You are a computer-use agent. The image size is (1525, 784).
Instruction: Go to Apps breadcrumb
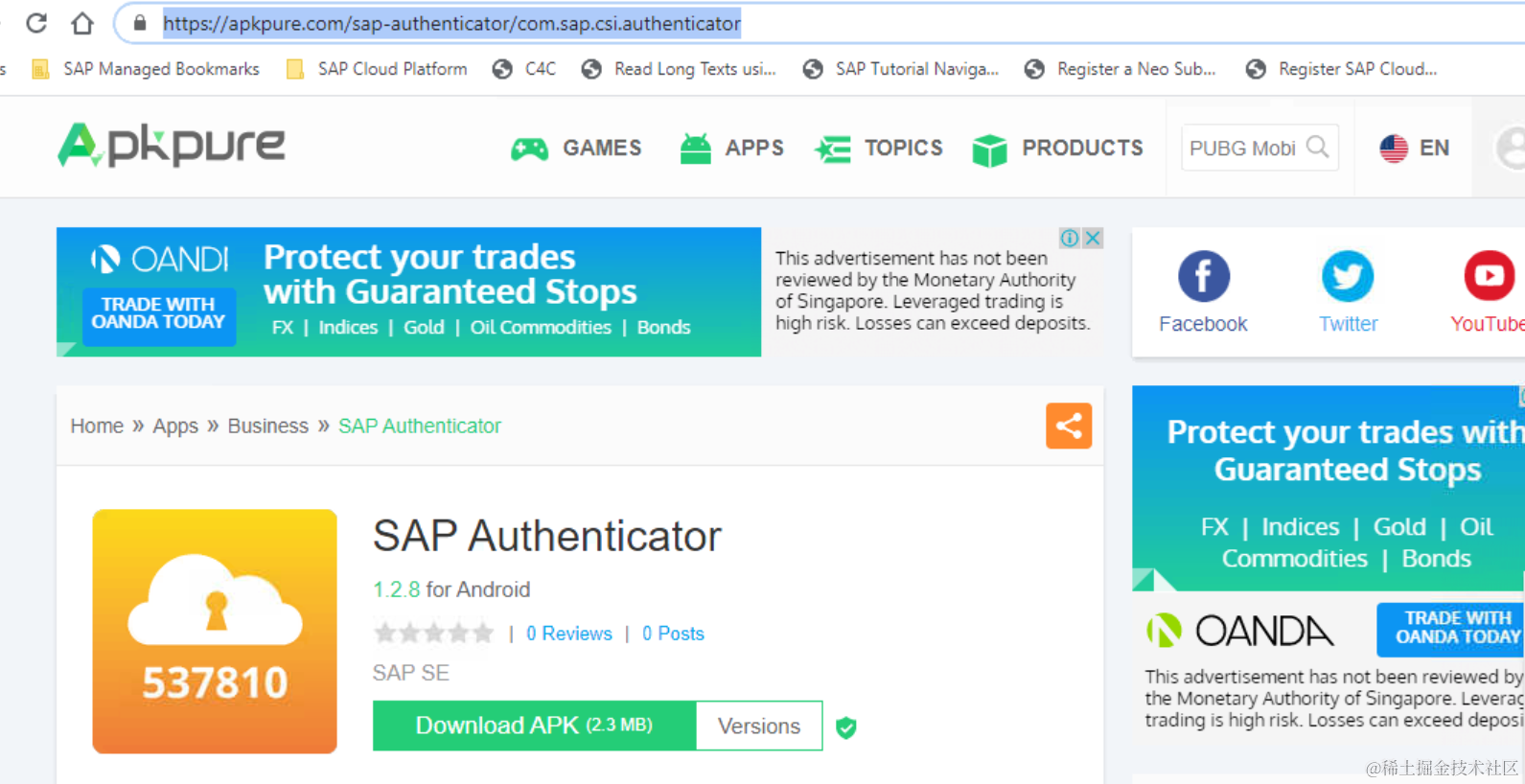point(175,426)
